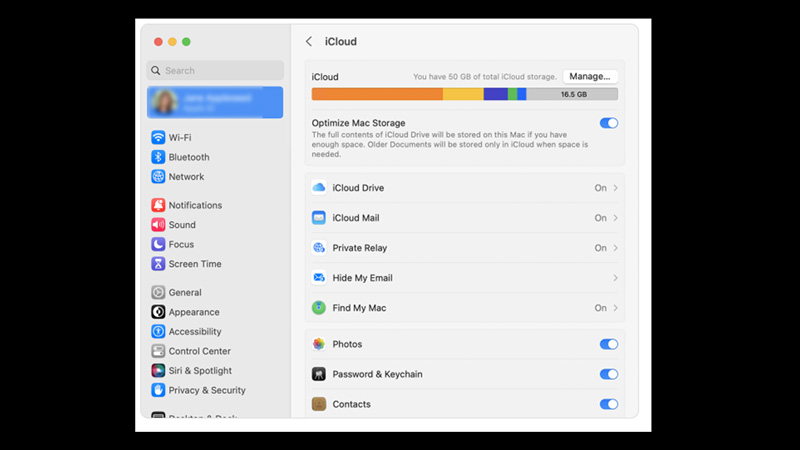Click the iCloud Drive cloud icon

(x=319, y=188)
